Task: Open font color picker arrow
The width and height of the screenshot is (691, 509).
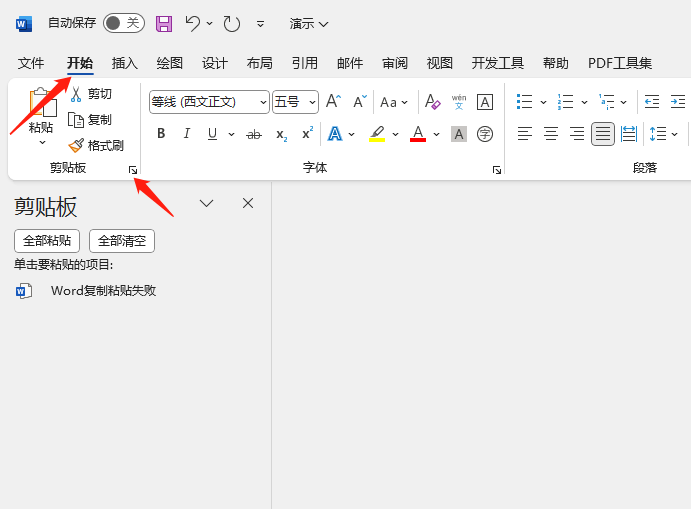Action: (436, 134)
